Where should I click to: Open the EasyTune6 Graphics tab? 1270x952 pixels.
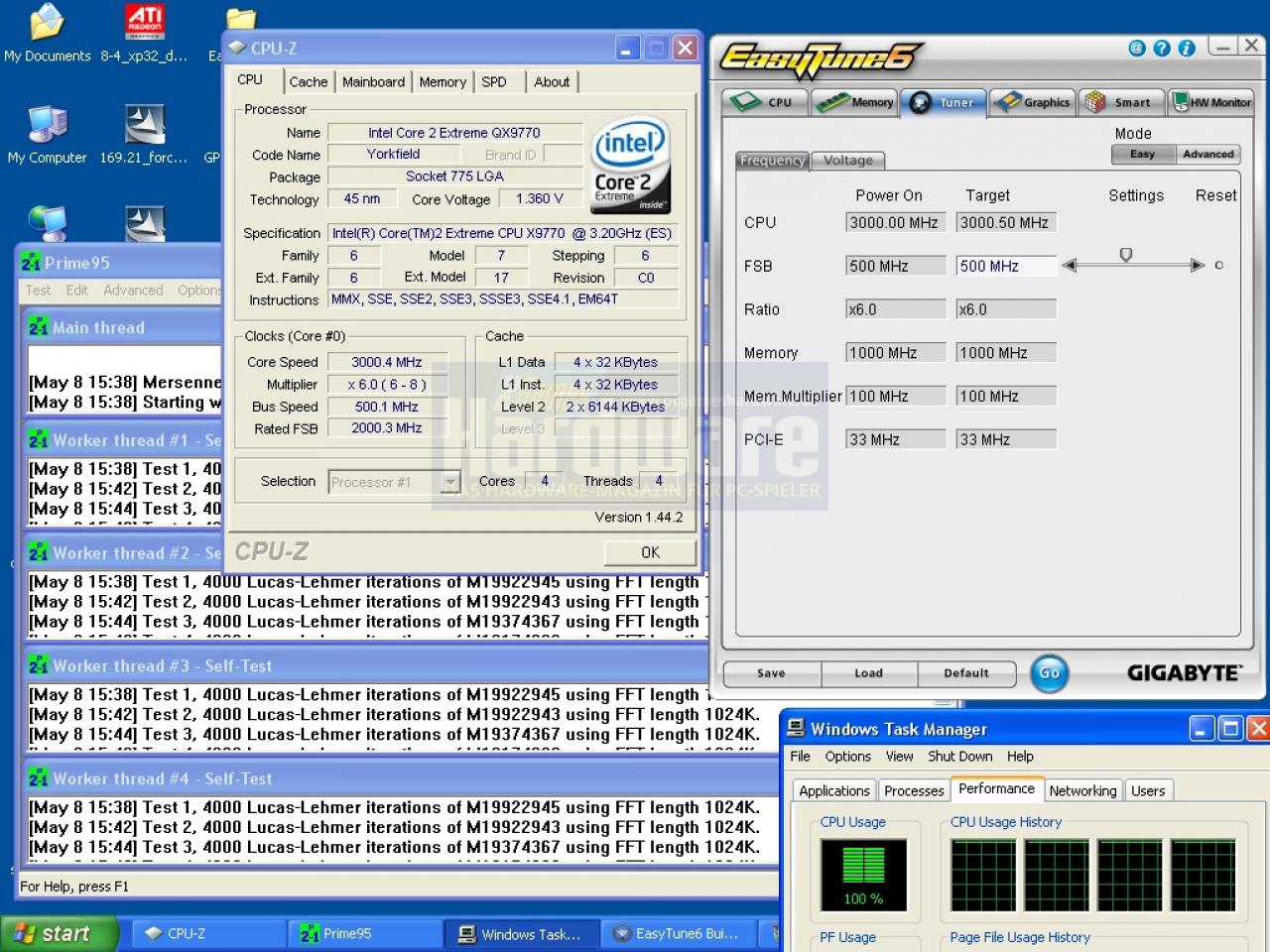[1034, 102]
